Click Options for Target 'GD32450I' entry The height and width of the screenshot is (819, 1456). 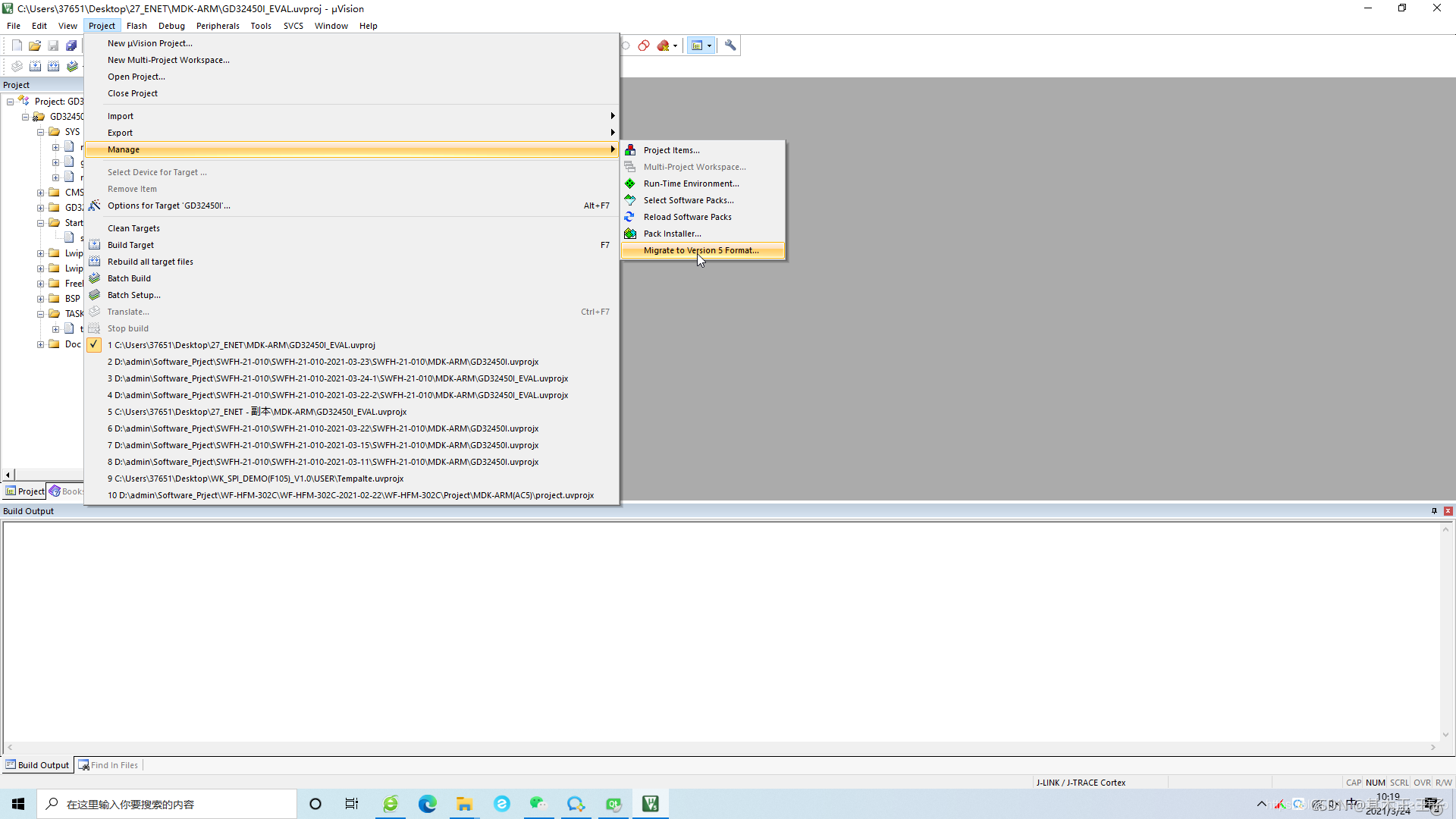click(x=168, y=206)
